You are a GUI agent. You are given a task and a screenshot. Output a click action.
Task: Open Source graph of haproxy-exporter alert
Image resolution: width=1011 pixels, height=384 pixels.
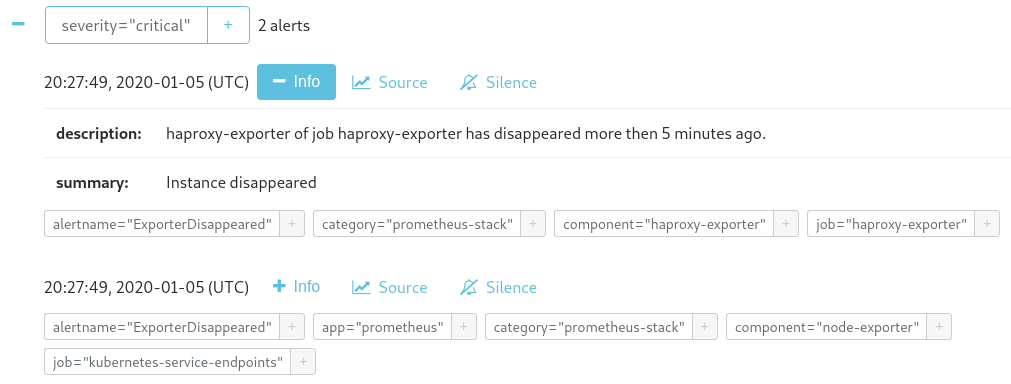pyautogui.click(x=389, y=82)
